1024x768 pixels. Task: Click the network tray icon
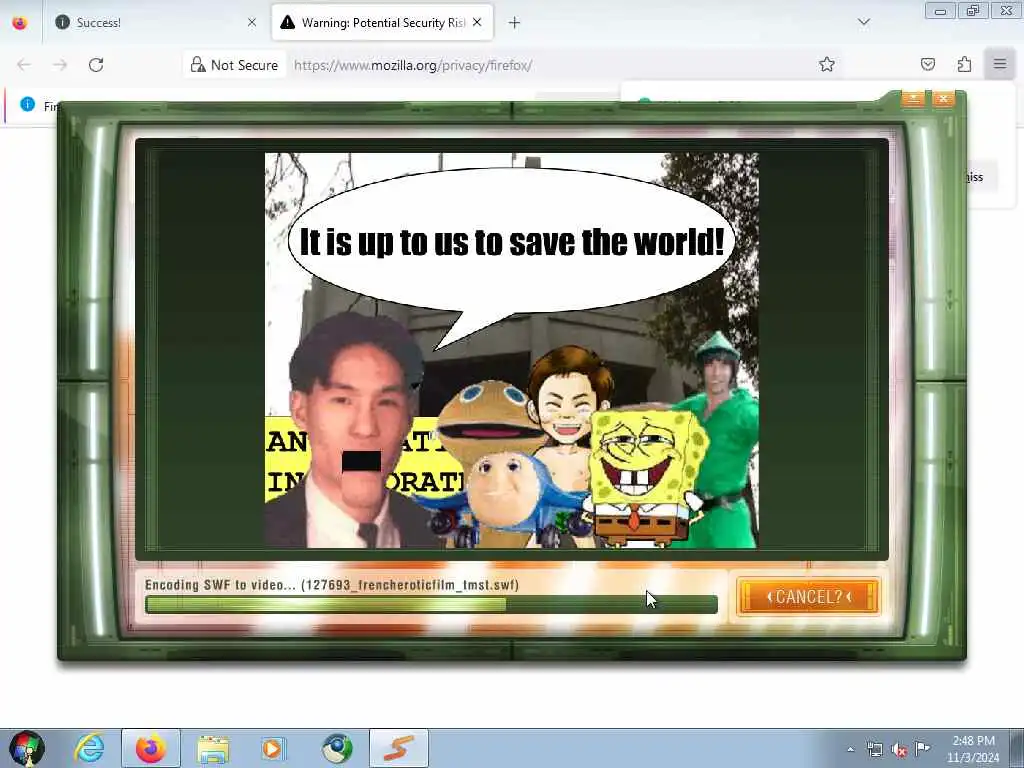874,750
